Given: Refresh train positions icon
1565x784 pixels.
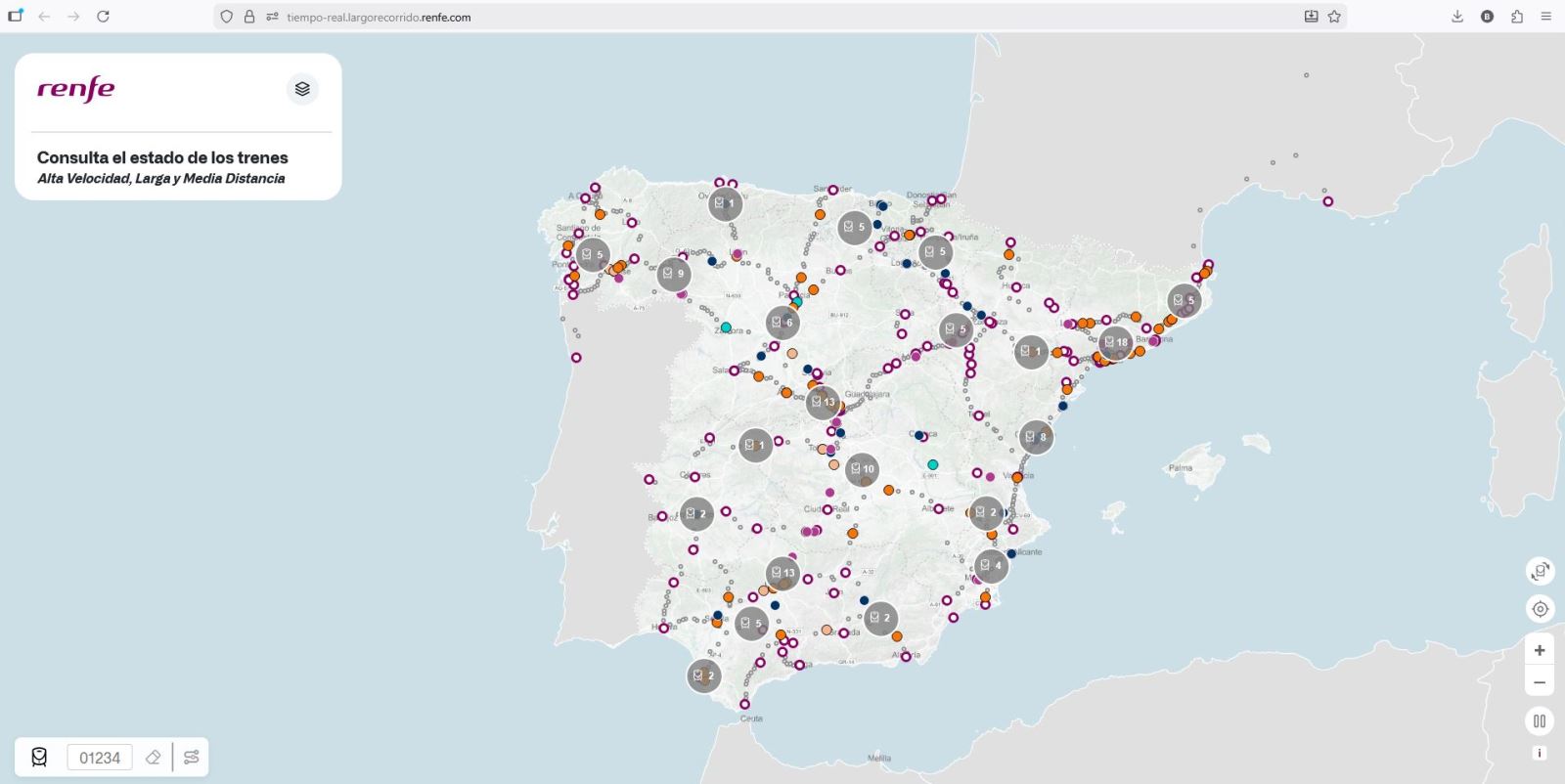Looking at the screenshot, I should pyautogui.click(x=1540, y=571).
